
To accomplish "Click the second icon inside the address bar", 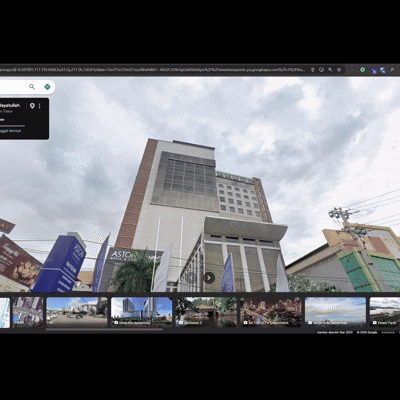I will tap(321, 70).
